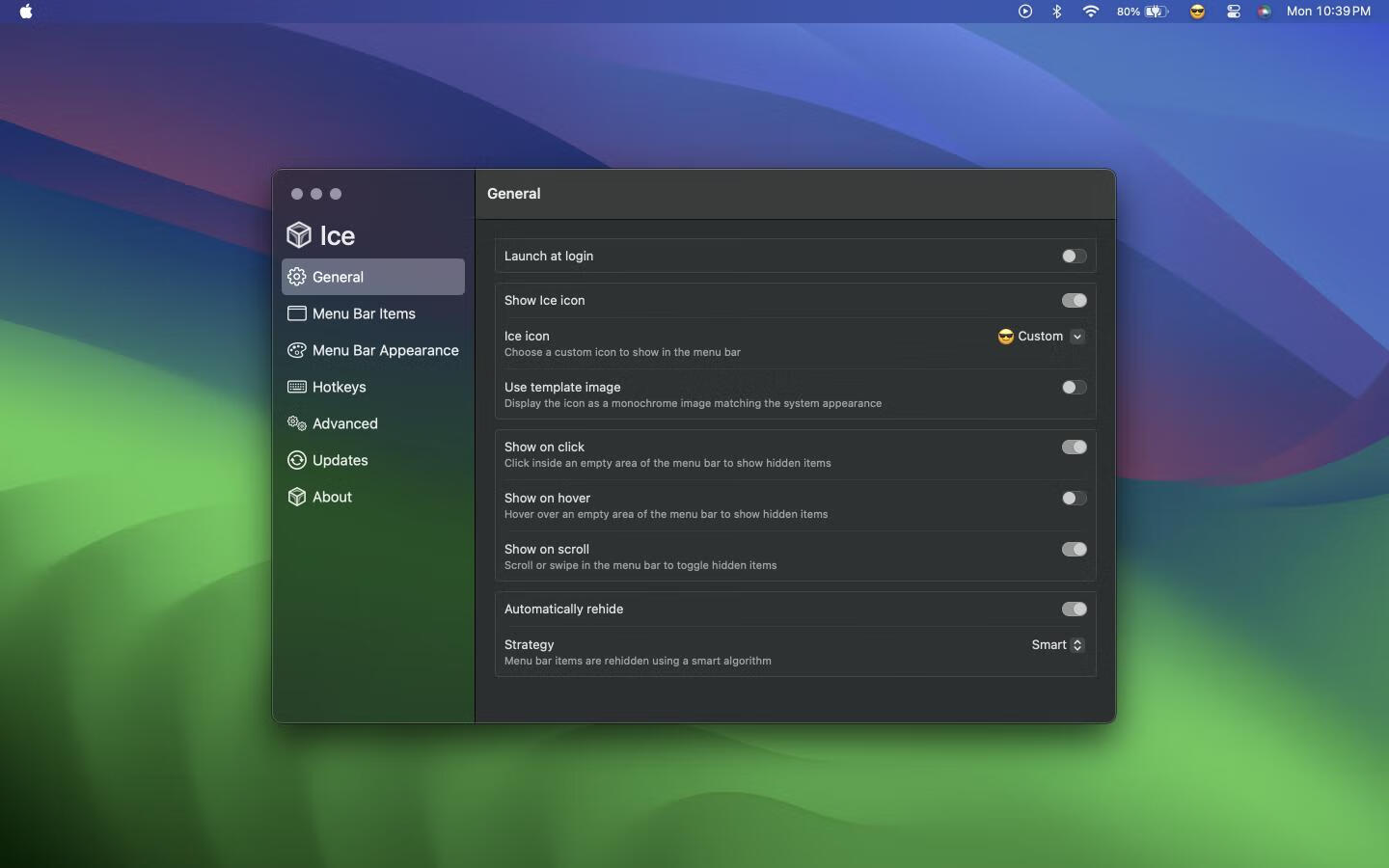Image resolution: width=1389 pixels, height=868 pixels.
Task: Enable Use template image switch
Action: pos(1074,387)
